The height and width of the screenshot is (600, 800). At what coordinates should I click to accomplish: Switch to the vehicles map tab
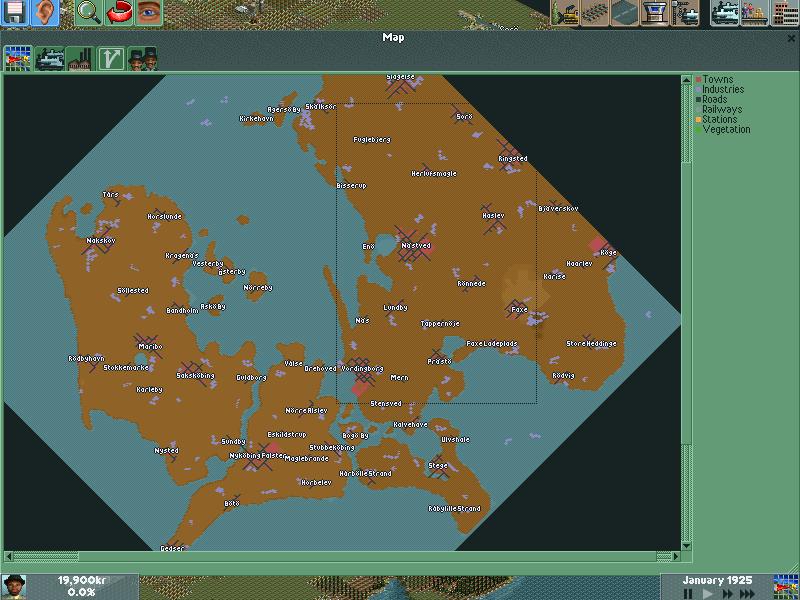tap(49, 59)
